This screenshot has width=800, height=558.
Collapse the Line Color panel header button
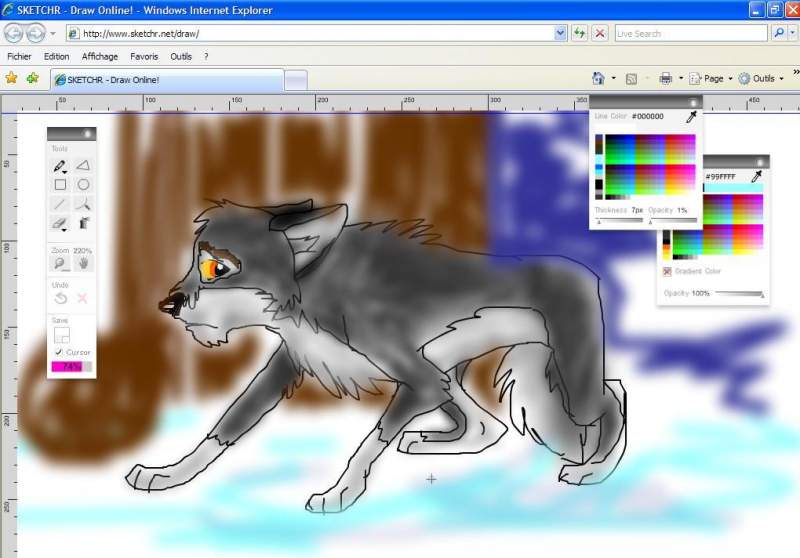(693, 103)
